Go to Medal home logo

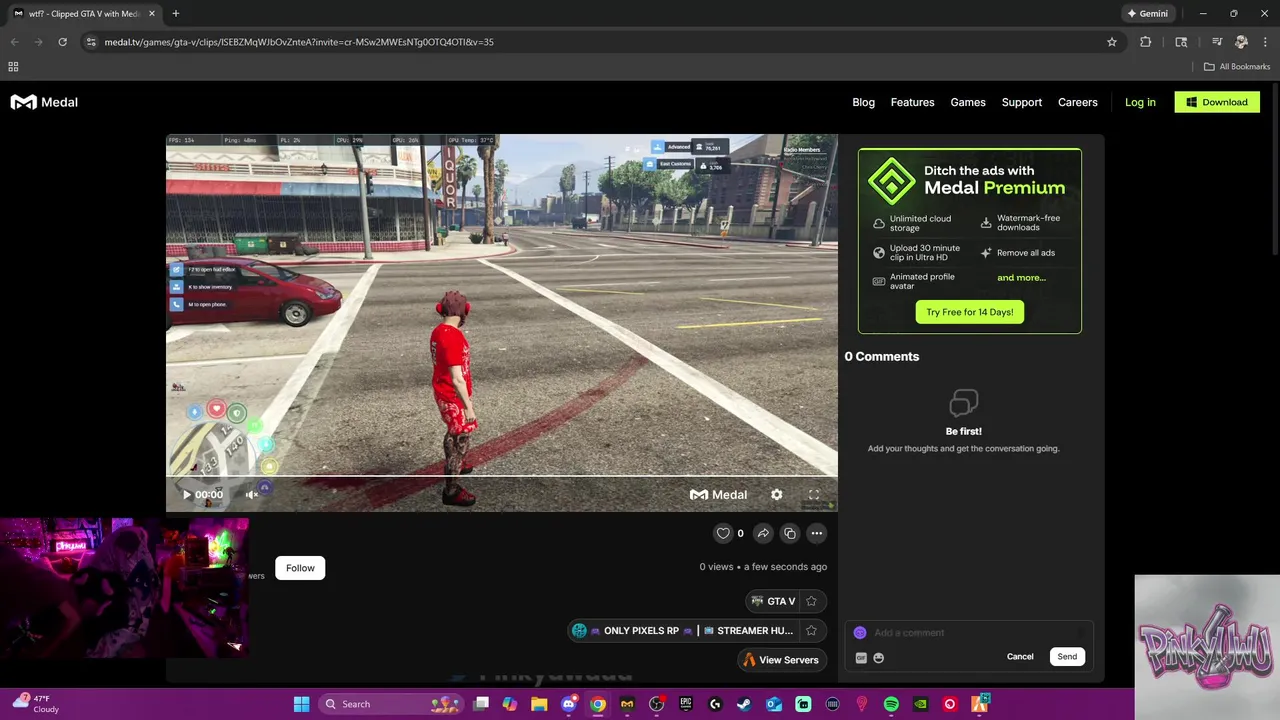click(44, 102)
